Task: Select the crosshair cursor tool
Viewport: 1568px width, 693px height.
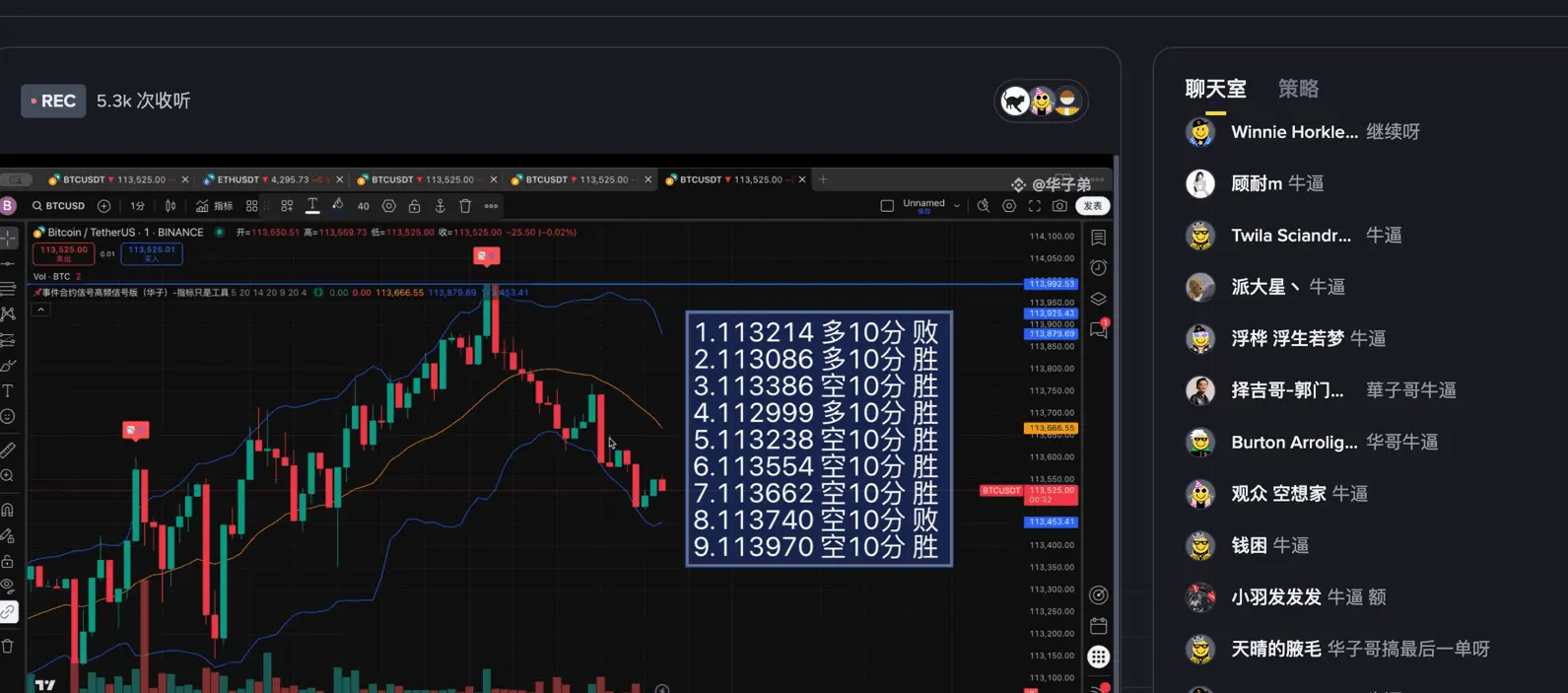Action: (x=8, y=239)
